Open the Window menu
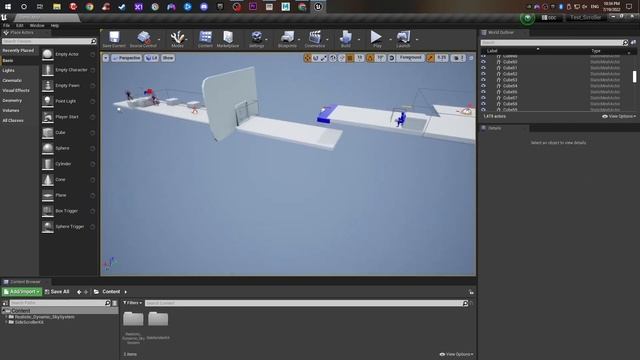The image size is (640, 360). click(37, 25)
